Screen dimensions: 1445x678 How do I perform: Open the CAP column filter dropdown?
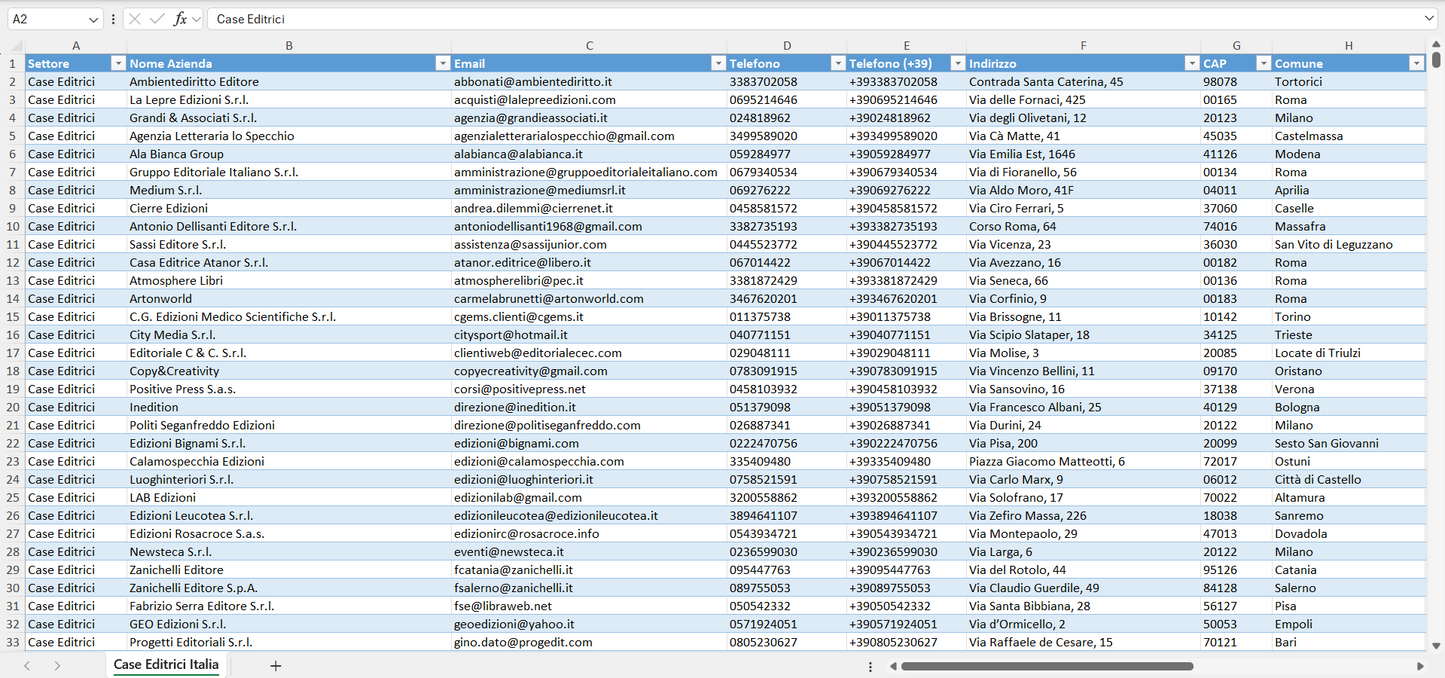click(1263, 63)
